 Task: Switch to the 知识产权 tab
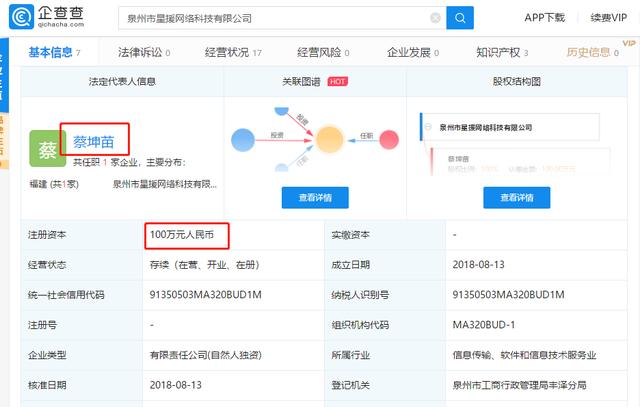502,52
